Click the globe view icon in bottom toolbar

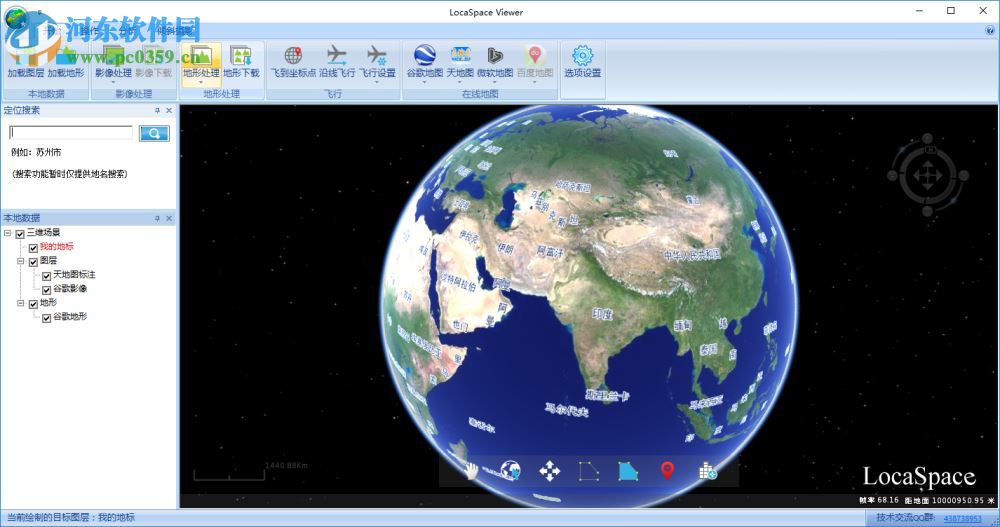510,471
